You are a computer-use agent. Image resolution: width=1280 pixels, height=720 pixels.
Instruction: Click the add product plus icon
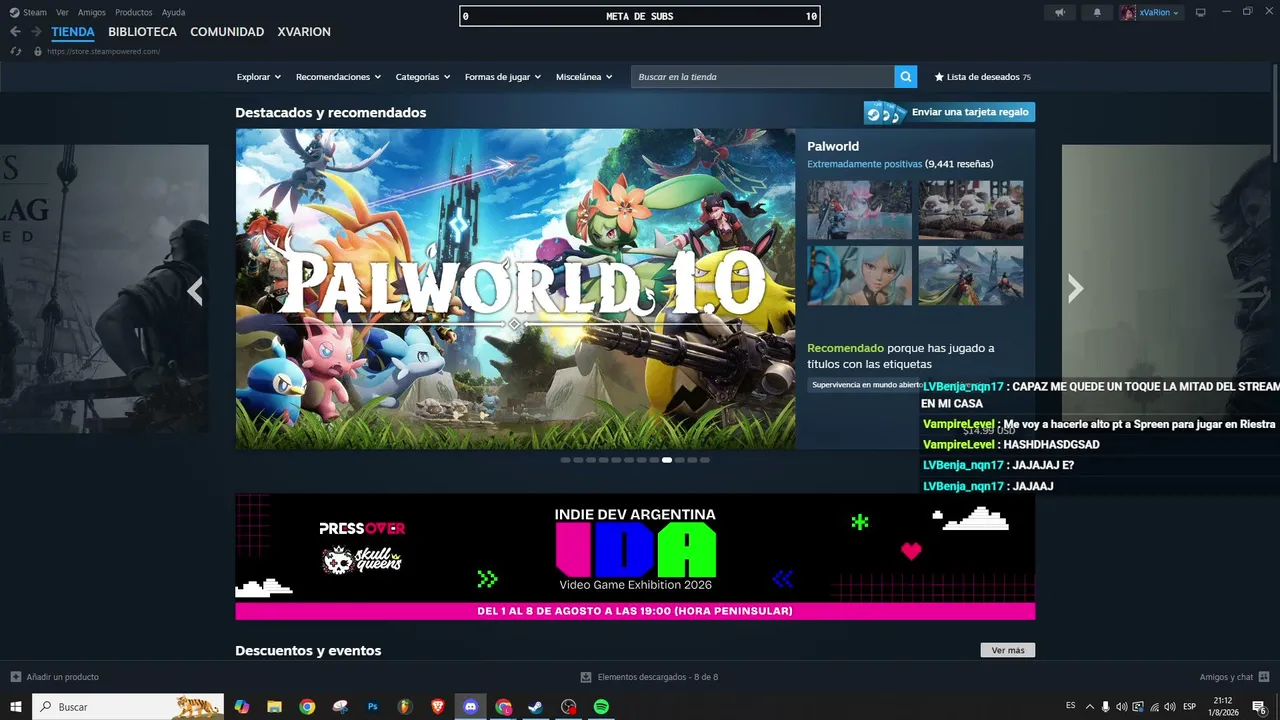pyautogui.click(x=15, y=677)
